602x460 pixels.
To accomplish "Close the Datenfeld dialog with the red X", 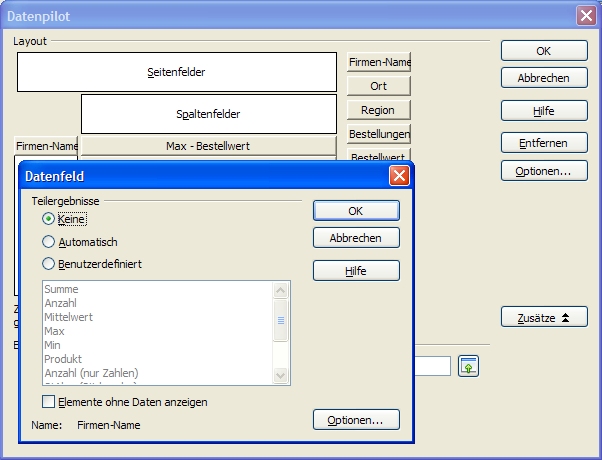I will point(399,176).
